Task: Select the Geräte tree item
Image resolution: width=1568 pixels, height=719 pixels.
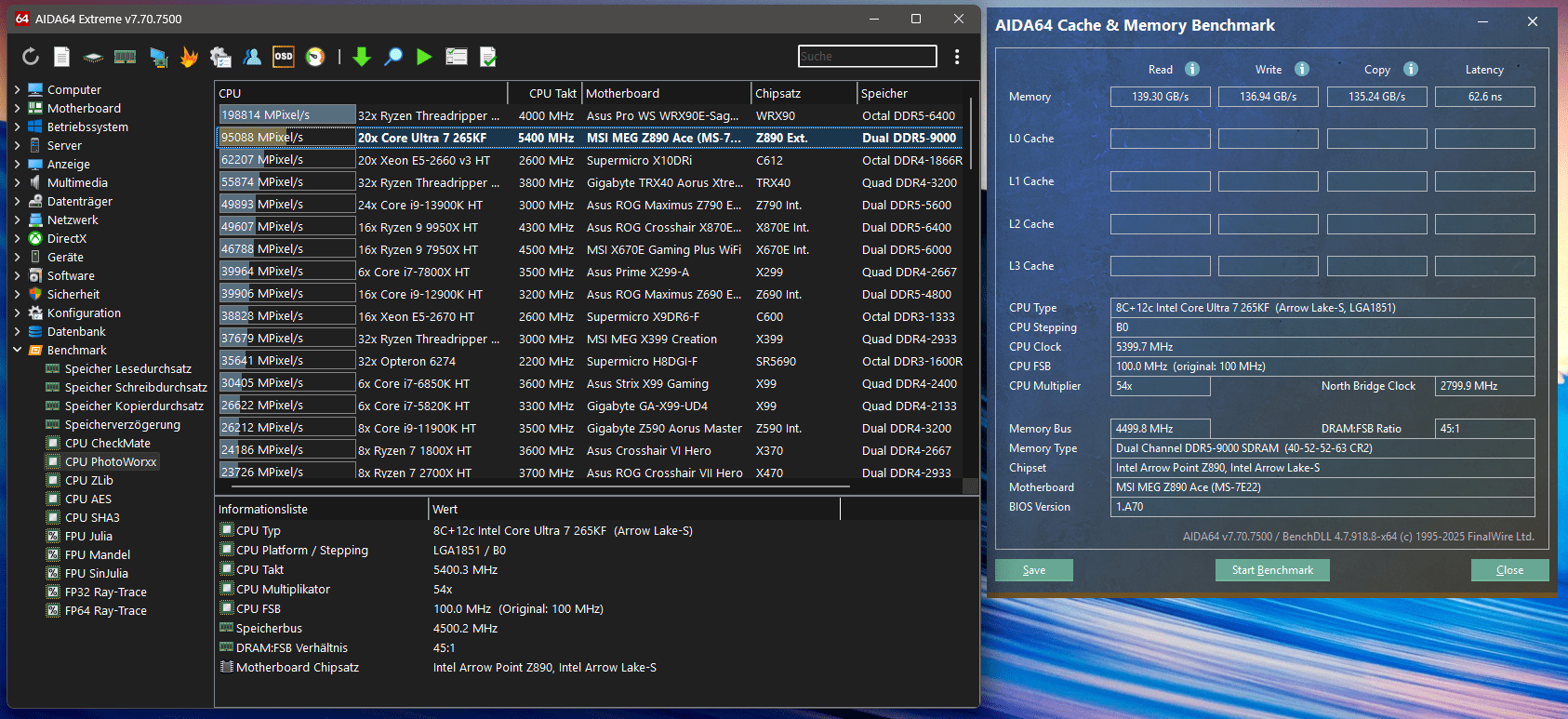Action: (x=65, y=258)
